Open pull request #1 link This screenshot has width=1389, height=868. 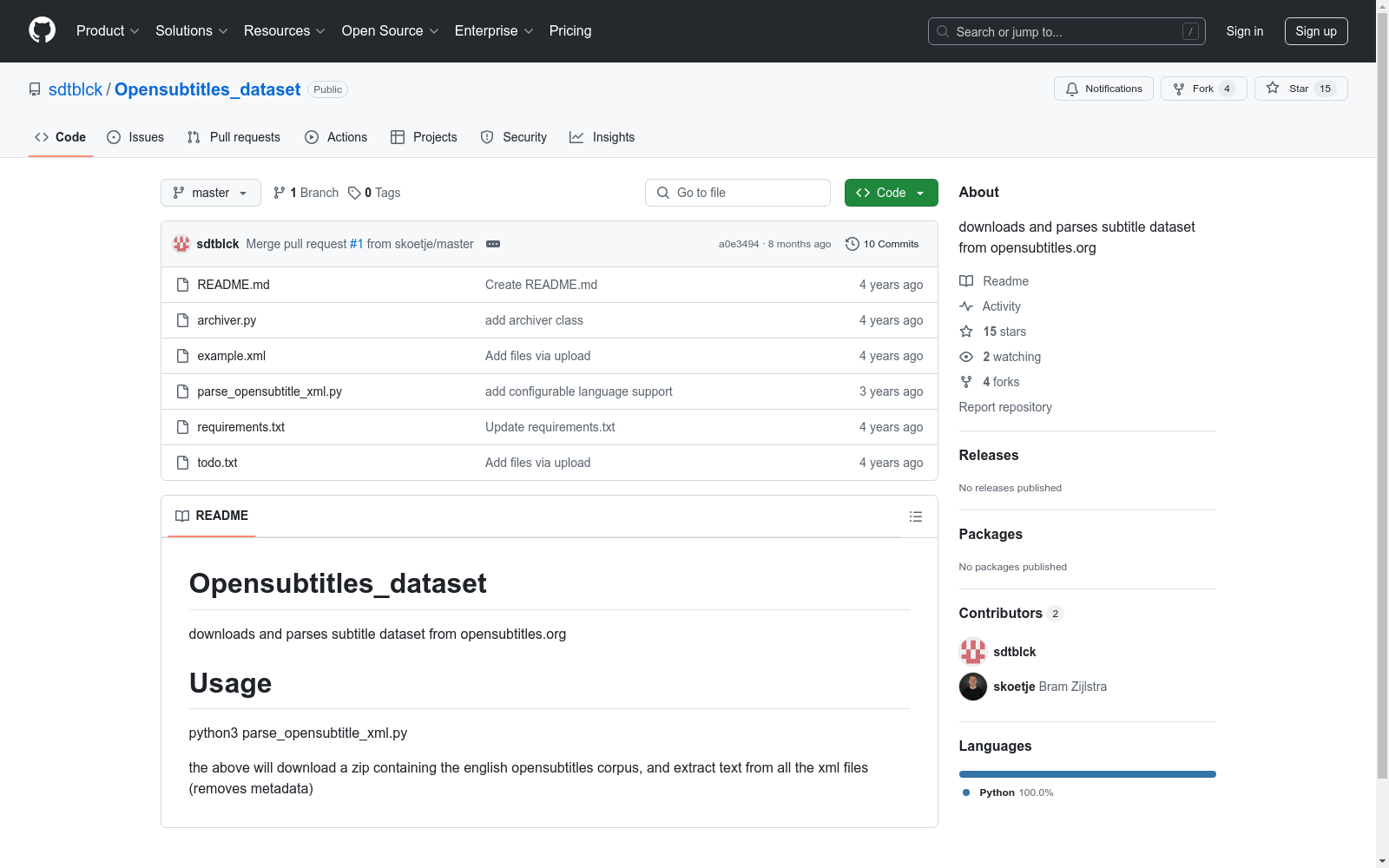pos(357,244)
